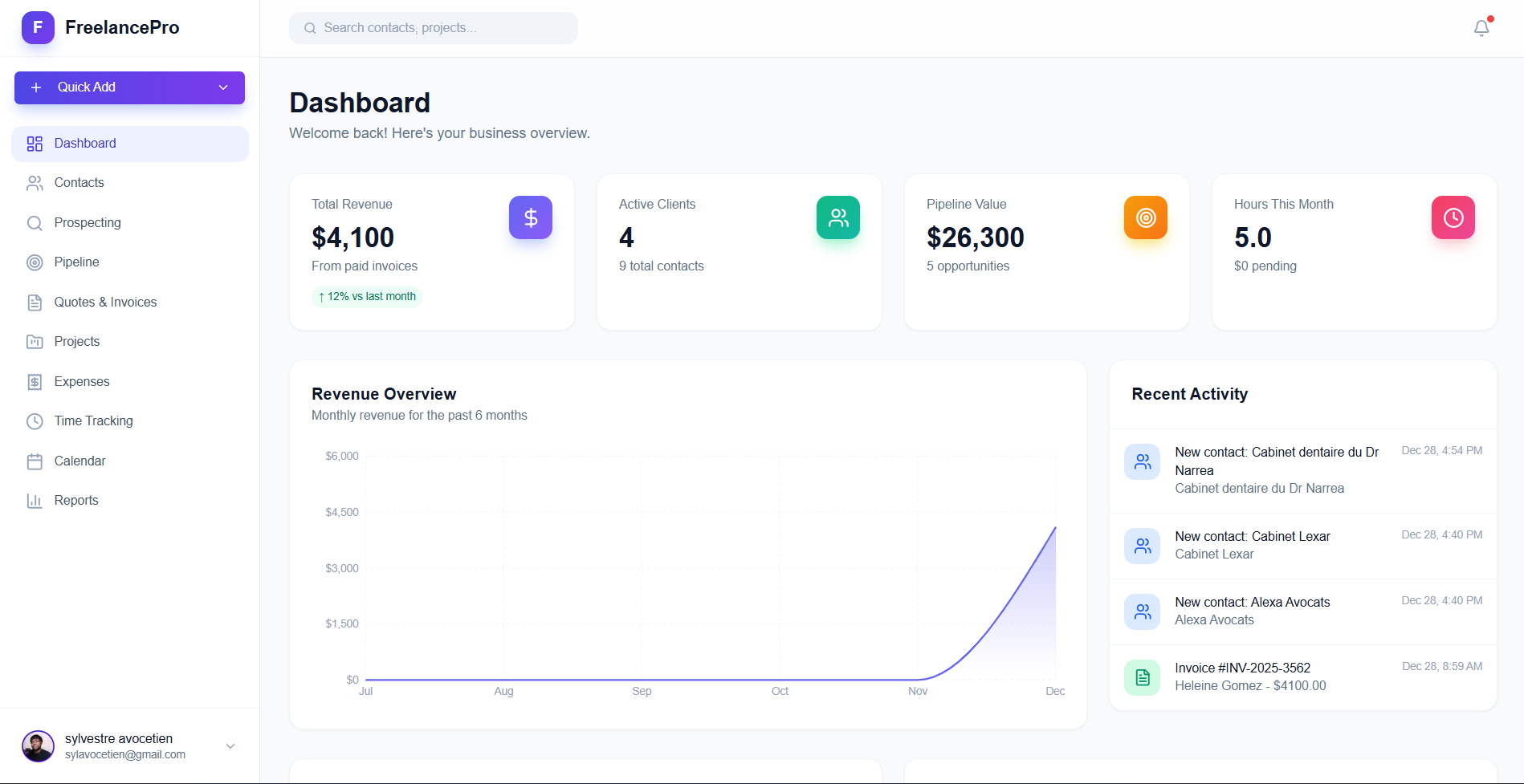Go to Contacts in the sidebar
Viewport: 1524px width, 784px height.
130,183
